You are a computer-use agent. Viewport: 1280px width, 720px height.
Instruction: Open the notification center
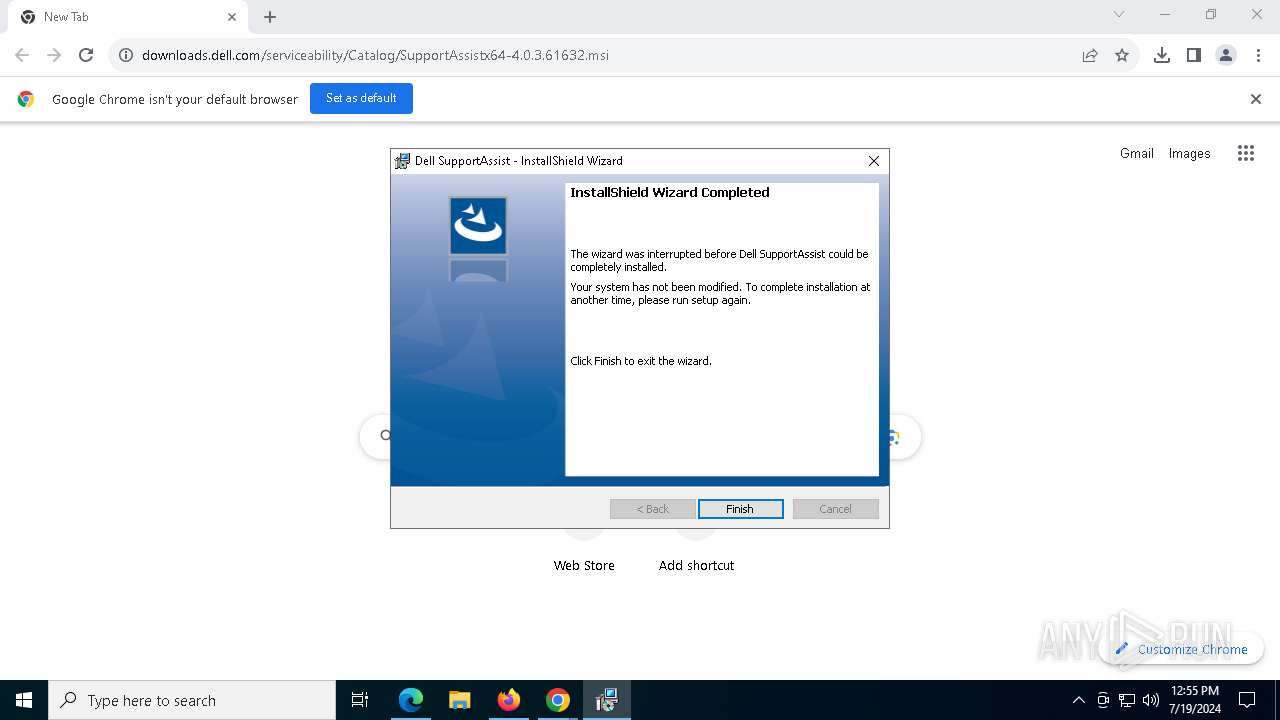click(1247, 700)
